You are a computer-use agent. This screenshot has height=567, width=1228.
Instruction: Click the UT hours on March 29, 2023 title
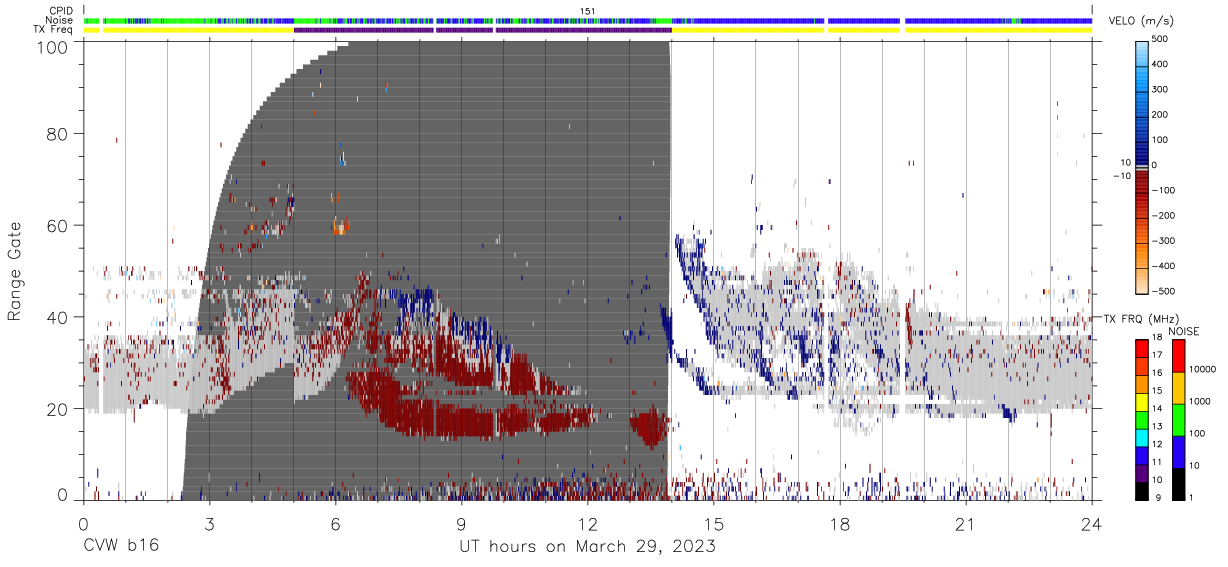tap(587, 547)
